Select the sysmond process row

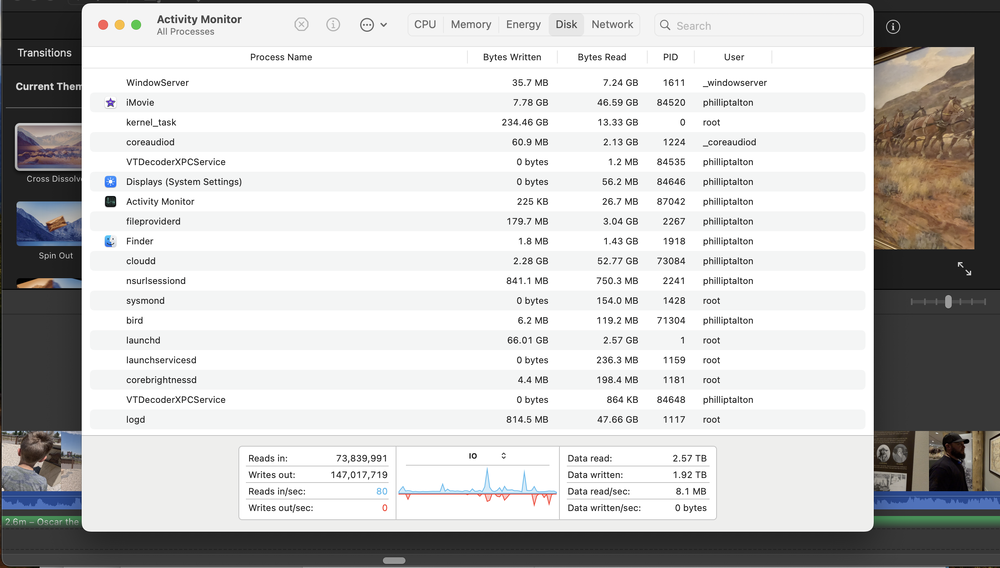[x=478, y=300]
